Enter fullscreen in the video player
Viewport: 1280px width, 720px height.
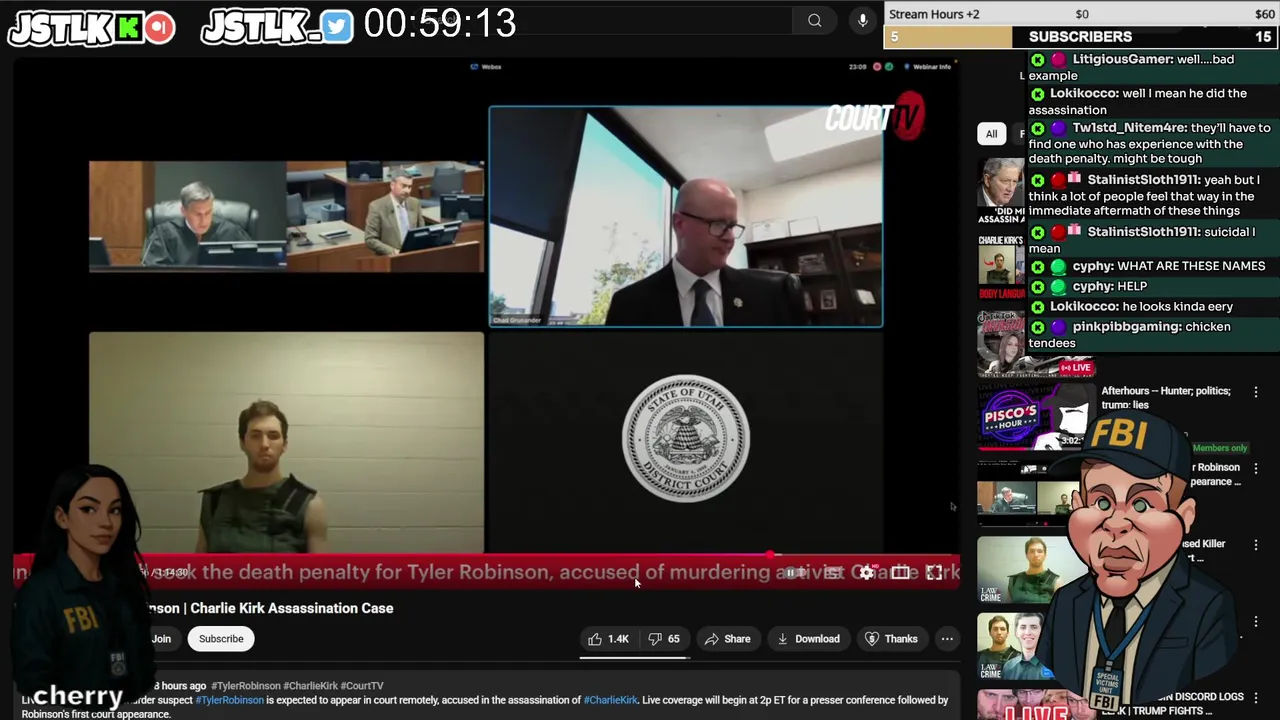pos(934,573)
